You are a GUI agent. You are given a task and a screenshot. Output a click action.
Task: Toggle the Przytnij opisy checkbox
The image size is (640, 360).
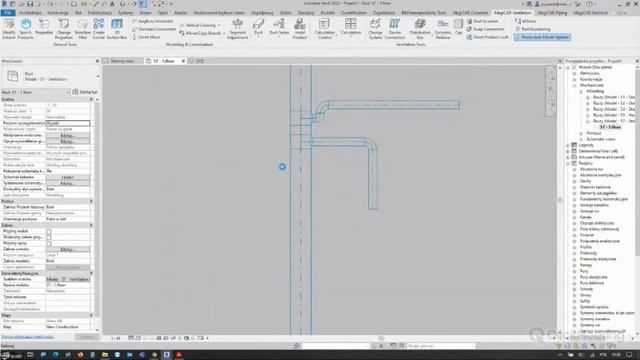coord(49,243)
